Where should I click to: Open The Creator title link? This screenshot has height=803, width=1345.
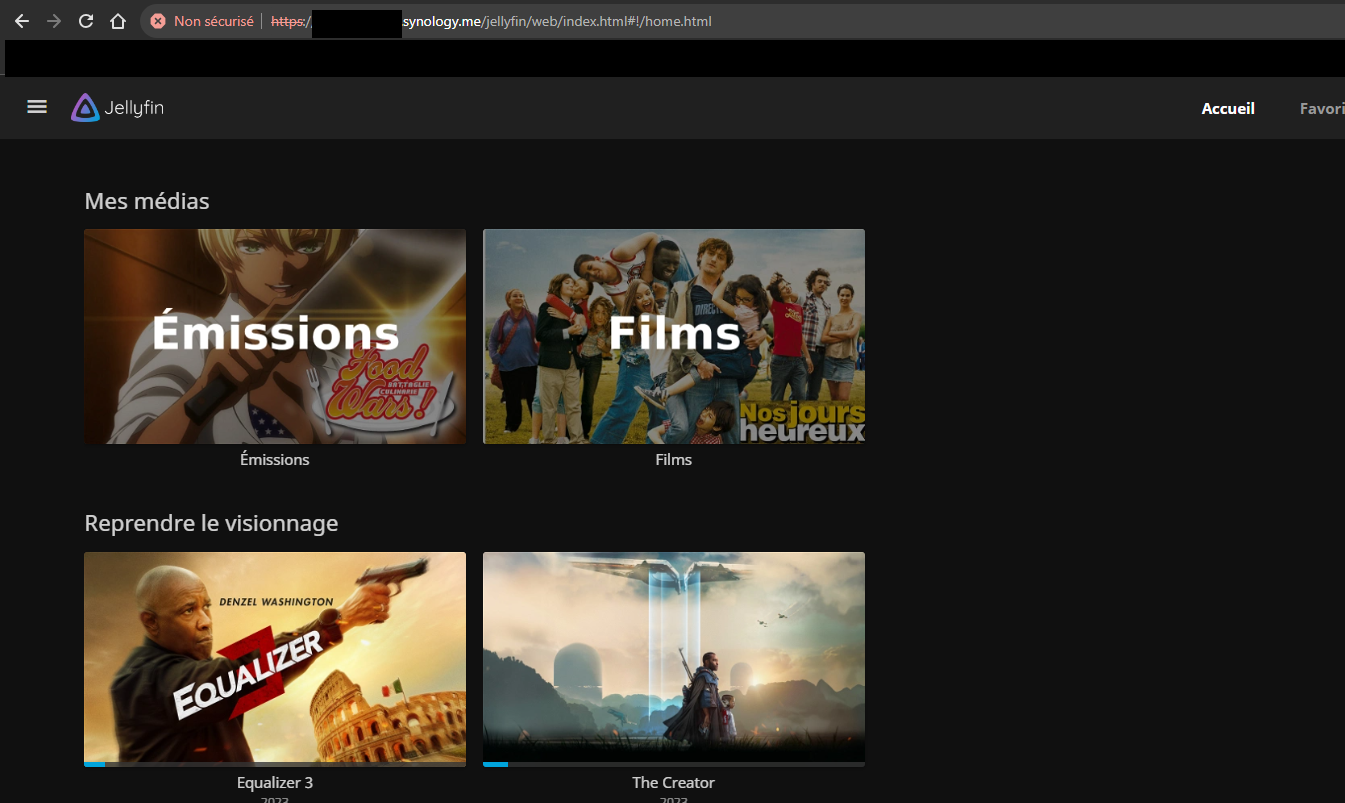pos(674,783)
